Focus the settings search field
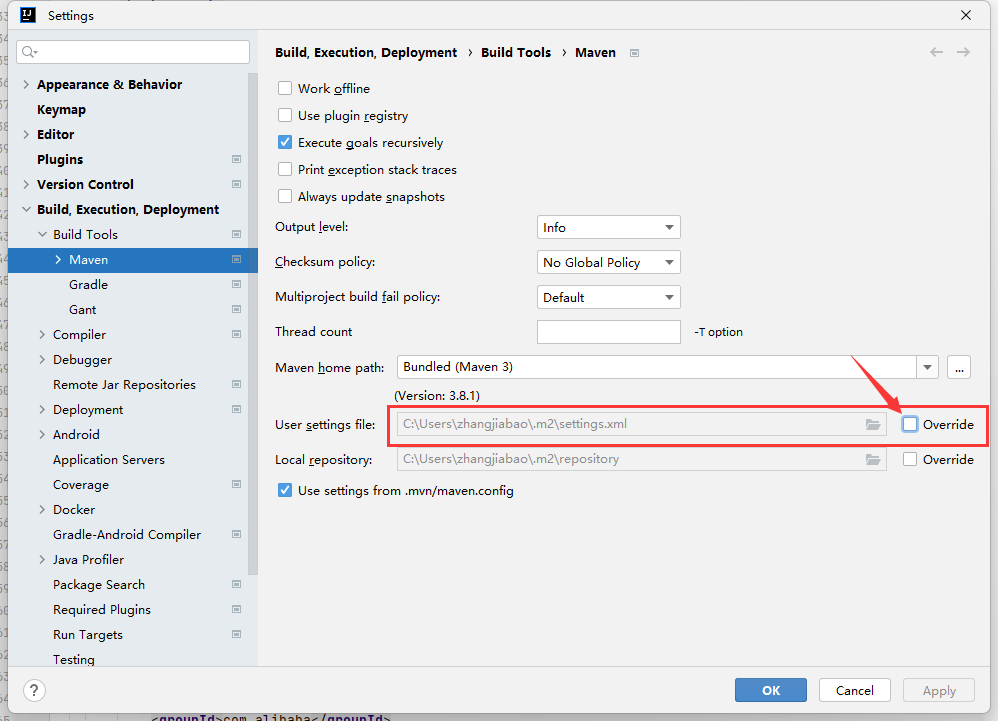This screenshot has width=998, height=721. click(134, 52)
